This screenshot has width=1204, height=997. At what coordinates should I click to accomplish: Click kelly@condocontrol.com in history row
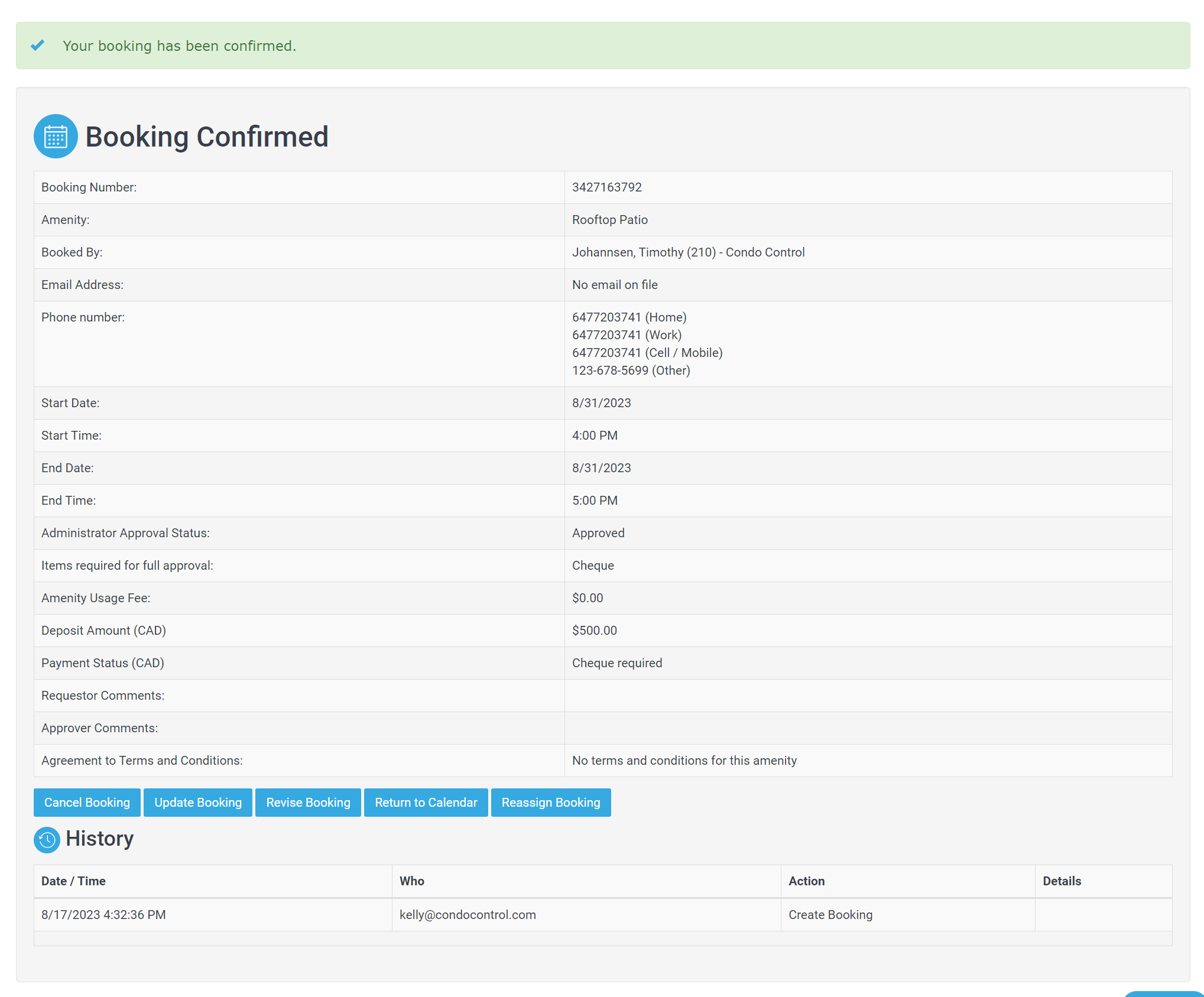tap(468, 915)
